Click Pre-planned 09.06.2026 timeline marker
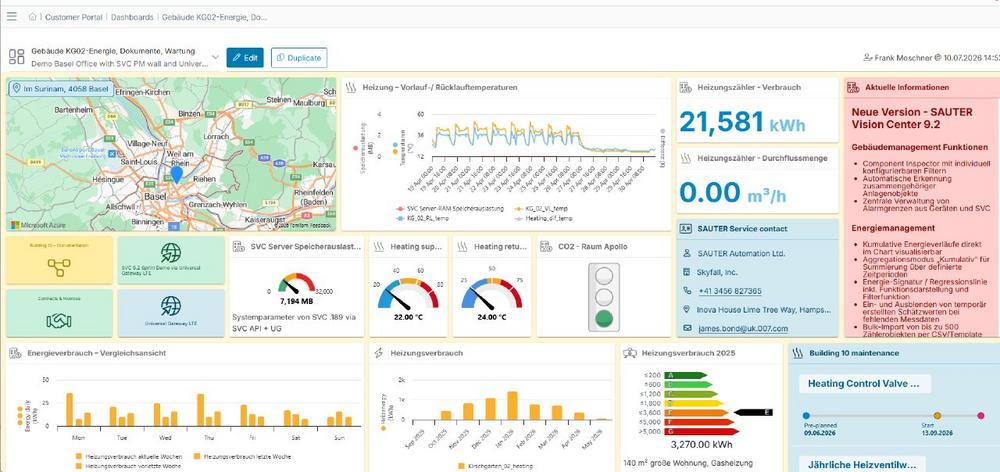Image resolution: width=1000 pixels, height=472 pixels. 806,416
